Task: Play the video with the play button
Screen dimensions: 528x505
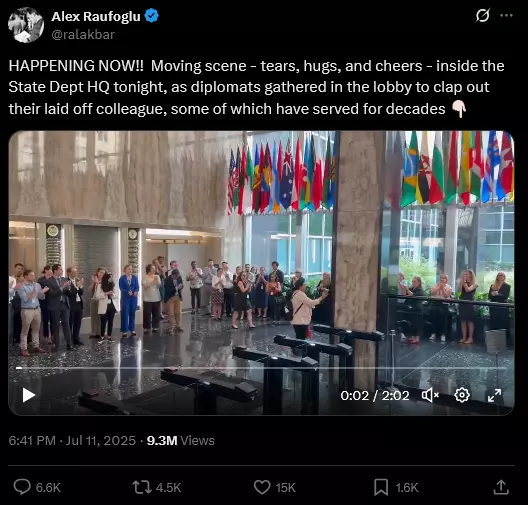Action: pyautogui.click(x=29, y=395)
